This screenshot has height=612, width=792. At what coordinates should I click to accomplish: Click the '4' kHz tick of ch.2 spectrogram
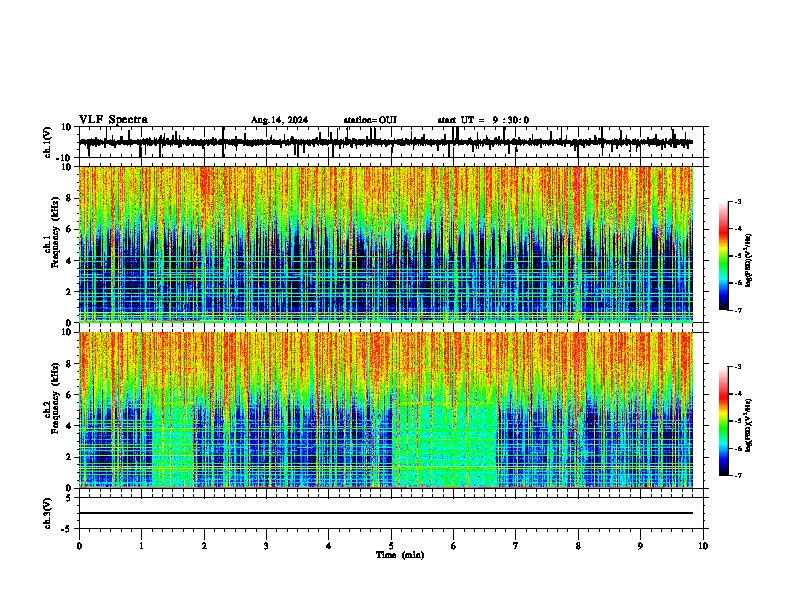pyautogui.click(x=69, y=426)
